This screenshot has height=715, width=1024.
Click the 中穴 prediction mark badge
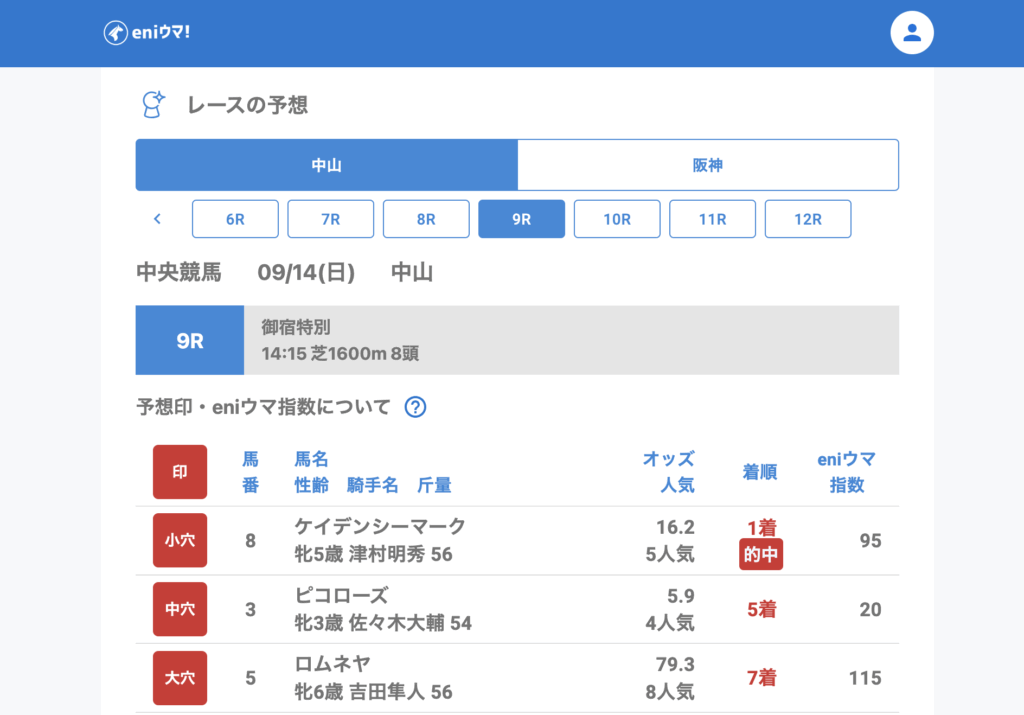[x=180, y=609]
